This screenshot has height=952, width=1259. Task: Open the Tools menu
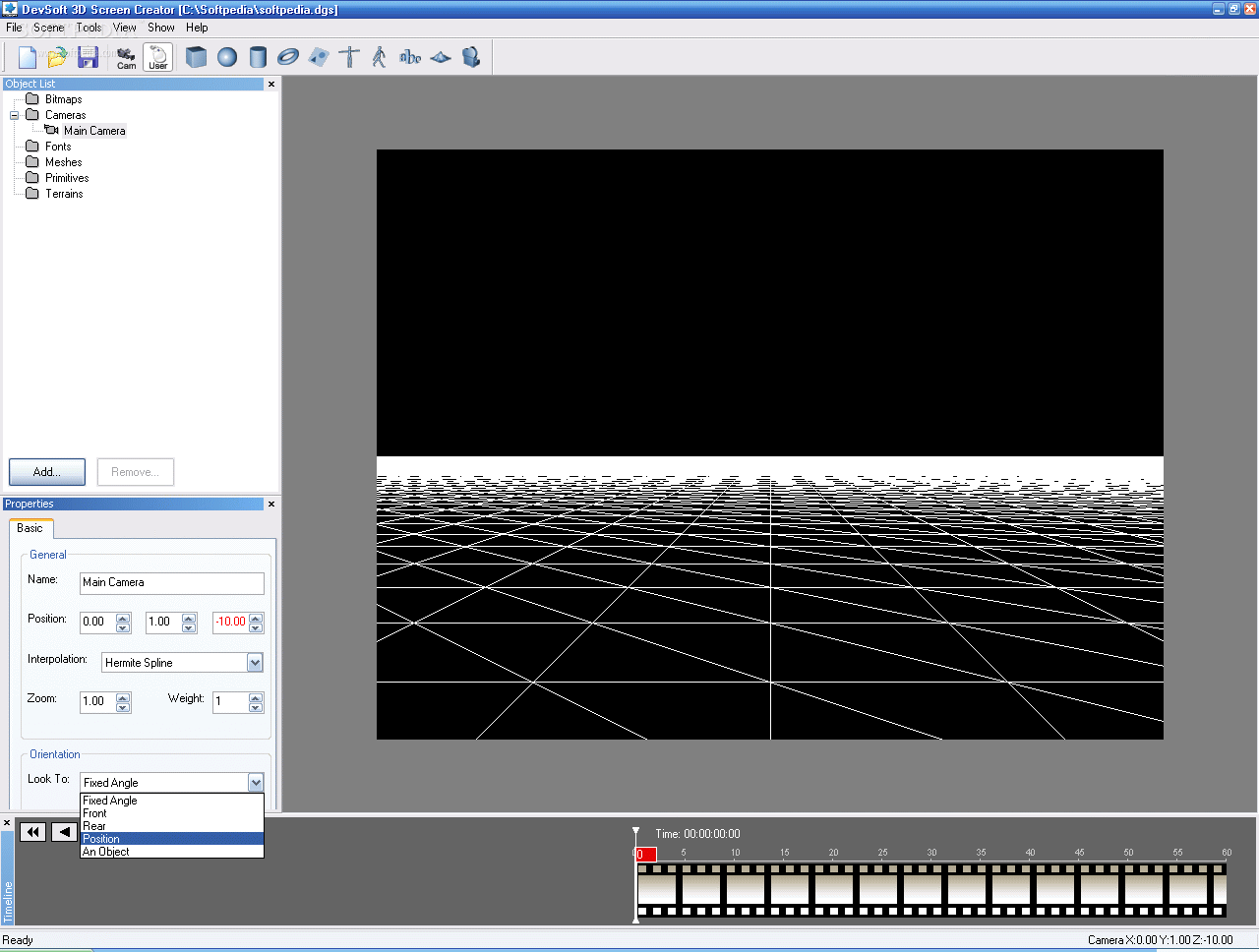pos(89,28)
